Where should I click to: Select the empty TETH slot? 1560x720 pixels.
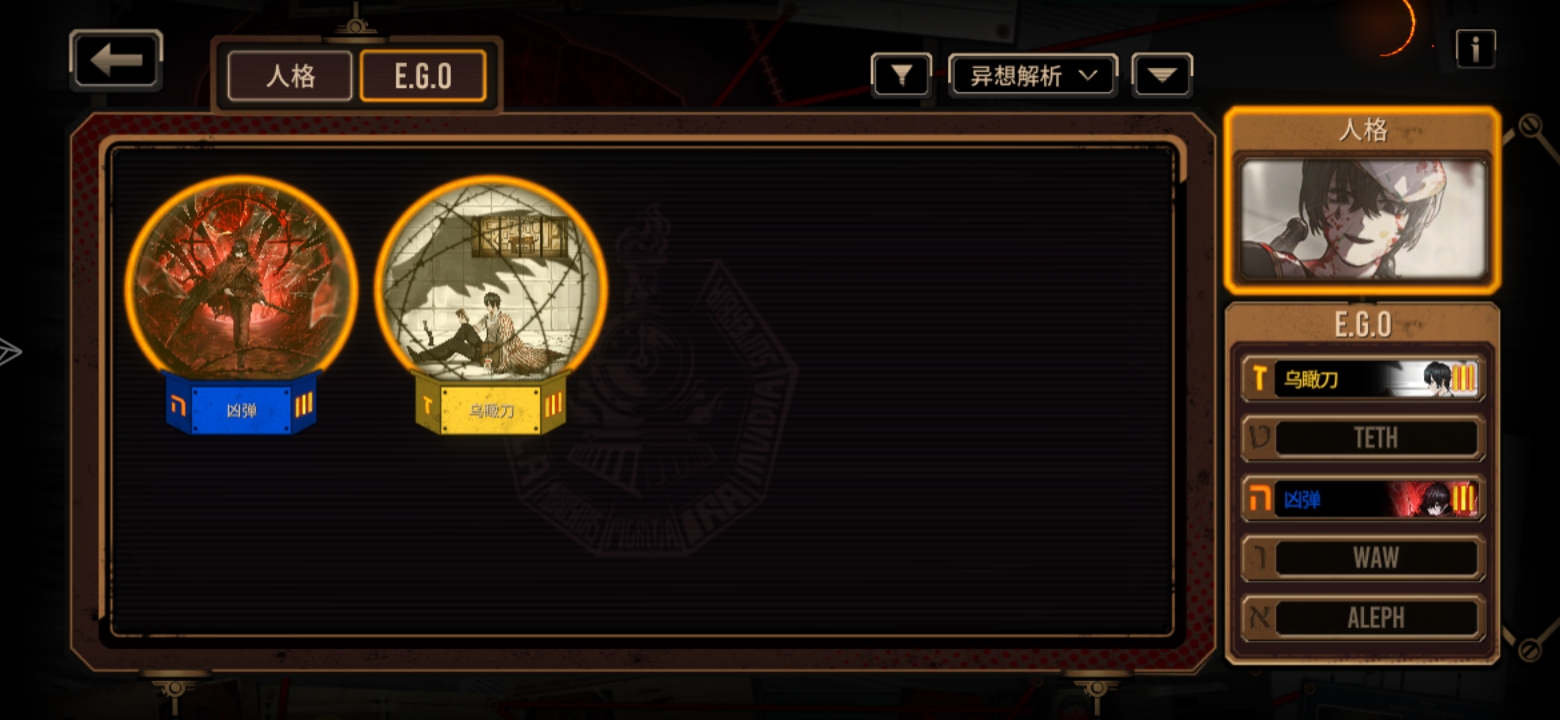[1363, 438]
